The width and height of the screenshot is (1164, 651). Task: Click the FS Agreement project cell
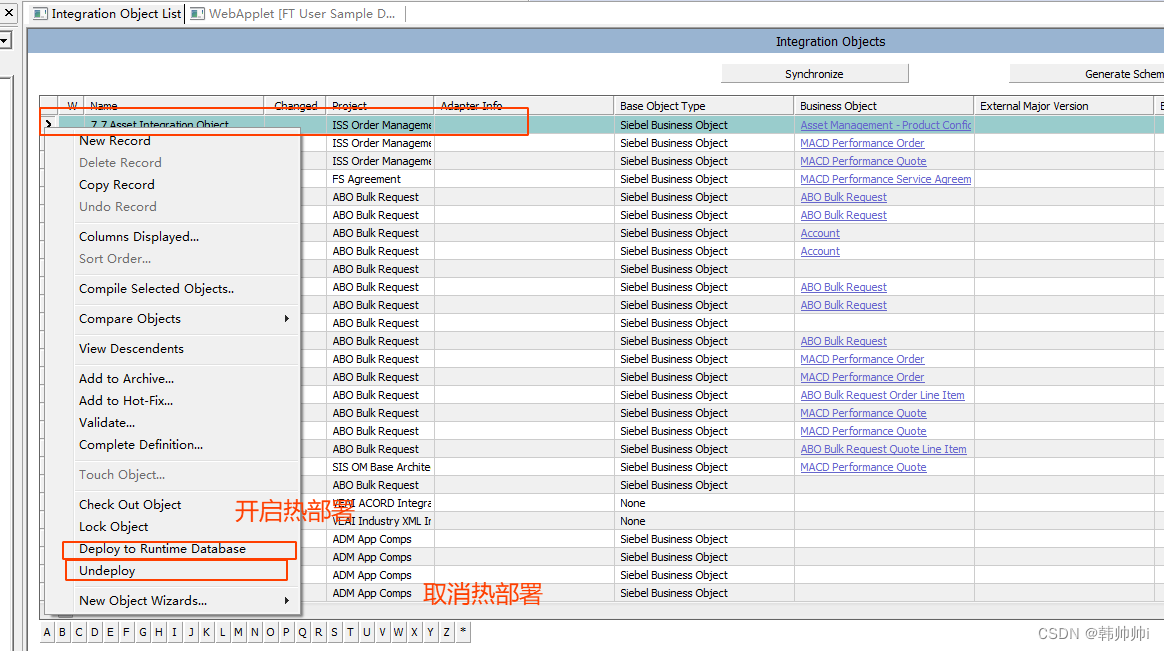(x=379, y=179)
